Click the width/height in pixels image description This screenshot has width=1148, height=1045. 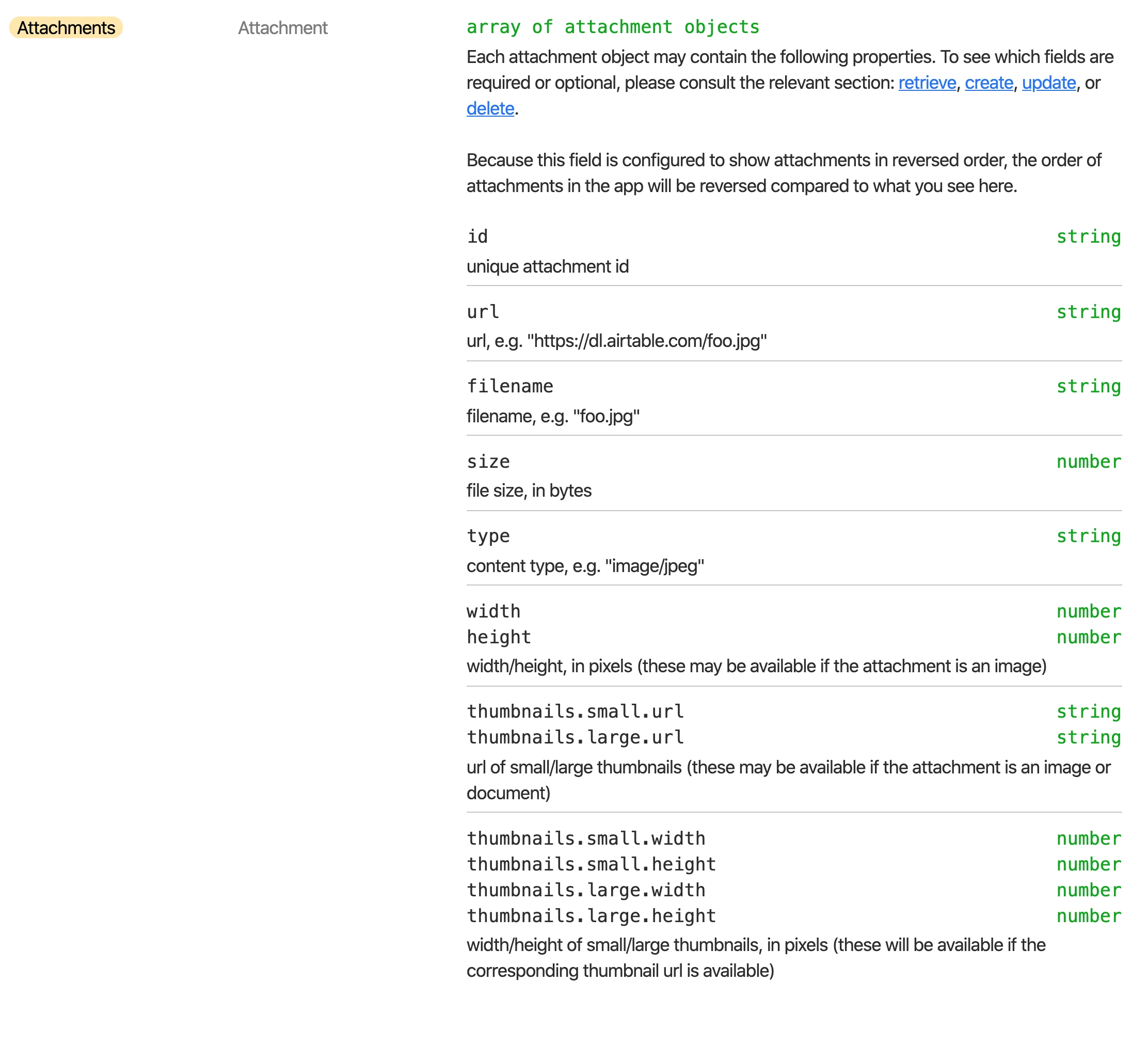click(756, 667)
